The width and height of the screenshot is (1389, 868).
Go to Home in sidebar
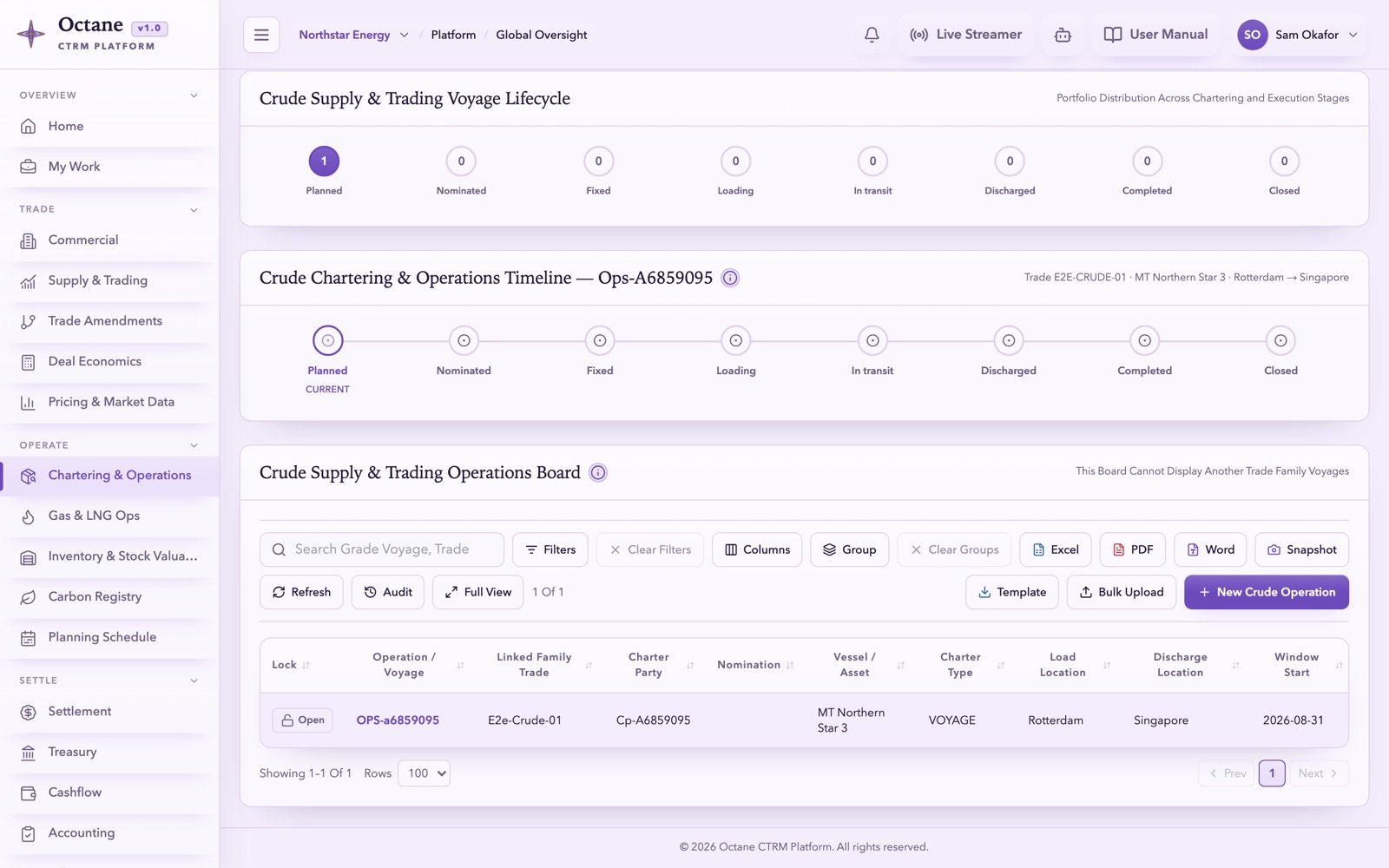coord(109,127)
